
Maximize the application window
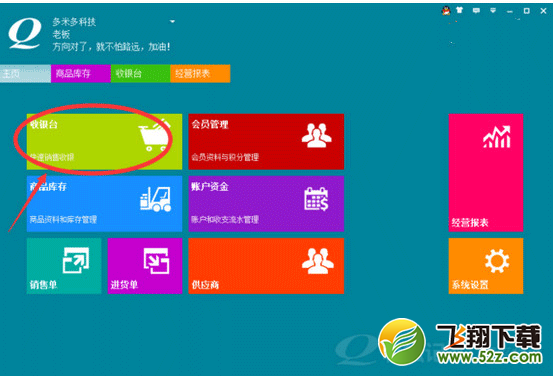coord(527,11)
